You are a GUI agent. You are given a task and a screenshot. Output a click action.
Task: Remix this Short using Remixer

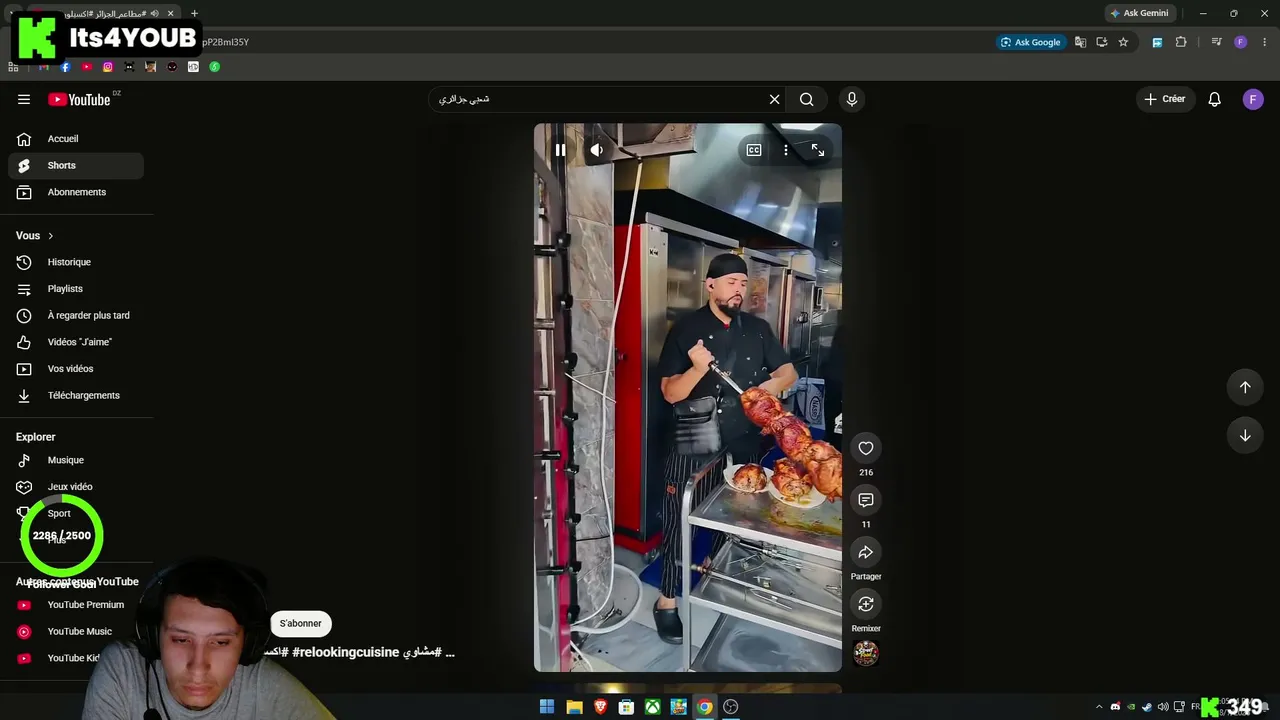tap(866, 604)
